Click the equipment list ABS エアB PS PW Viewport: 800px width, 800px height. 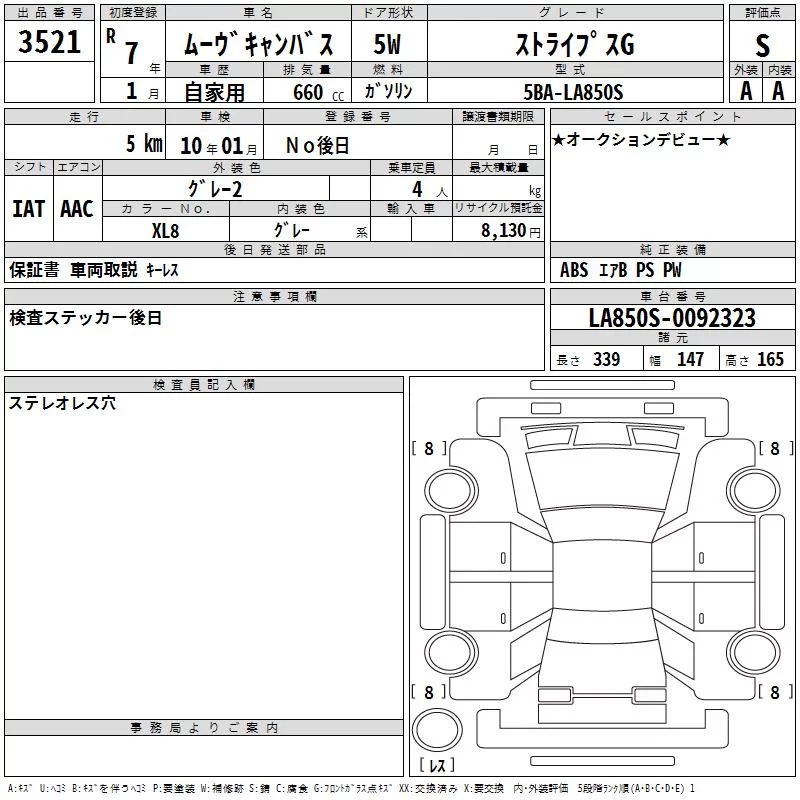point(620,270)
